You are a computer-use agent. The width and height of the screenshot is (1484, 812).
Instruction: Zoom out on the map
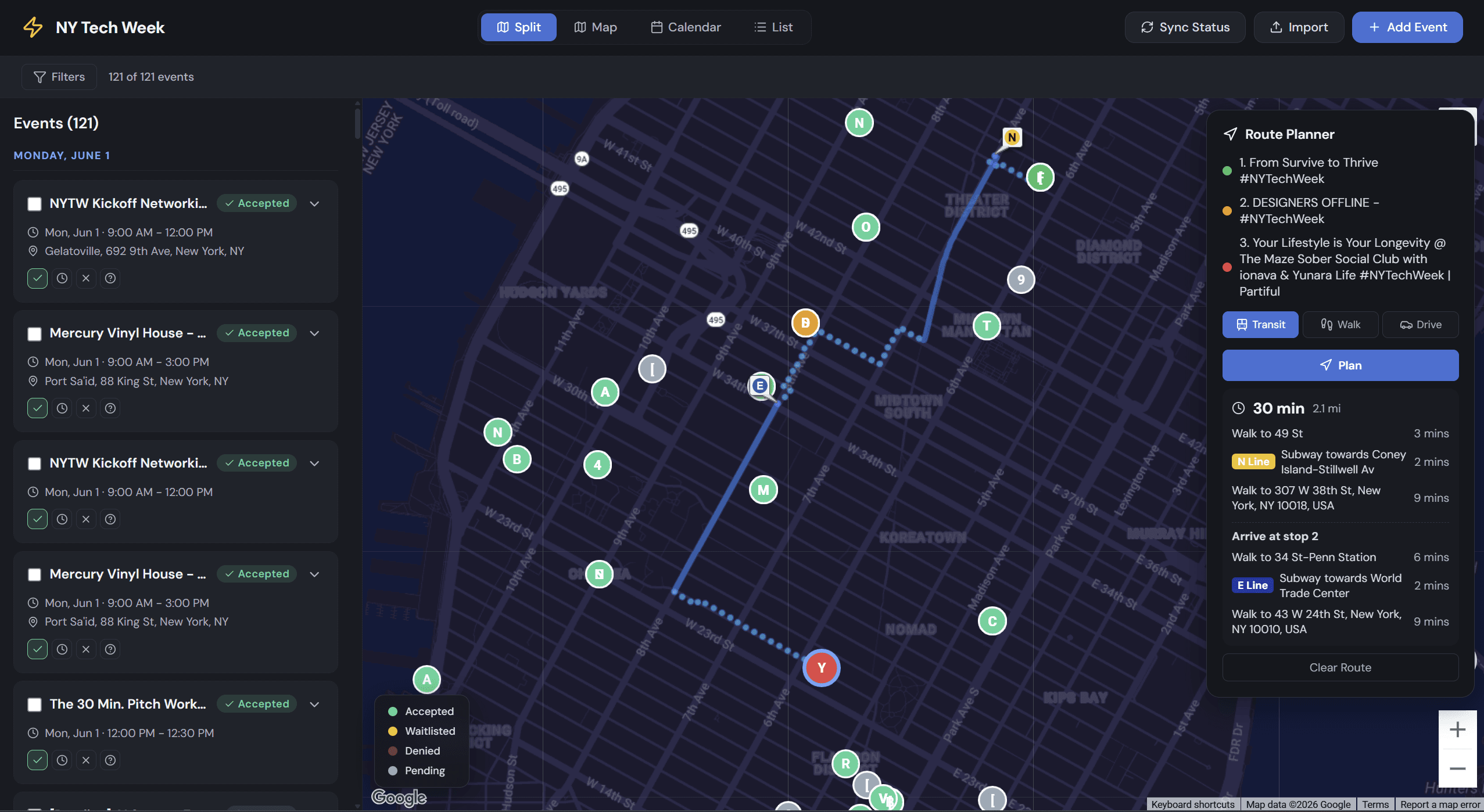click(x=1457, y=768)
